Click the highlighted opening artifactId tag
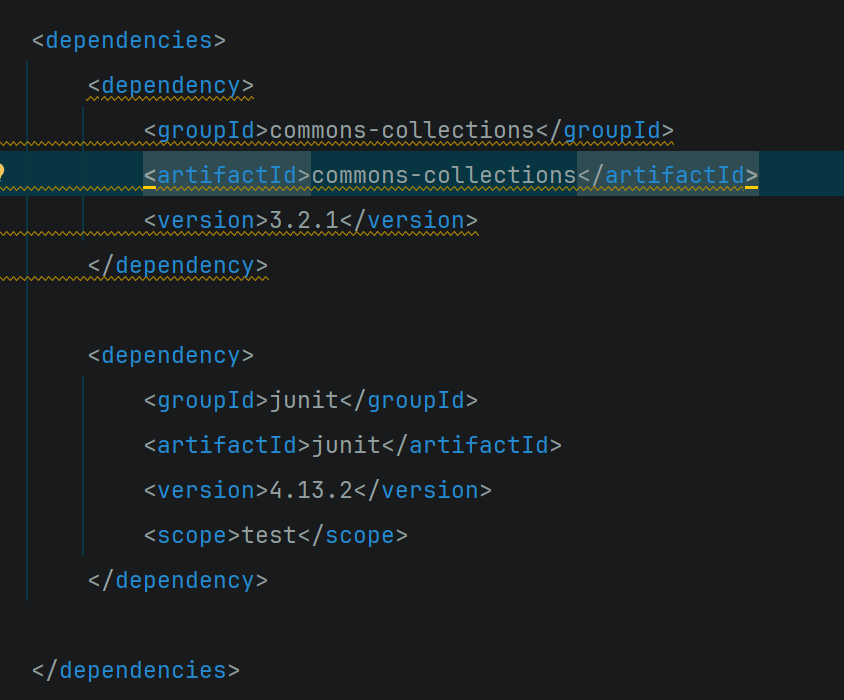 coord(227,176)
